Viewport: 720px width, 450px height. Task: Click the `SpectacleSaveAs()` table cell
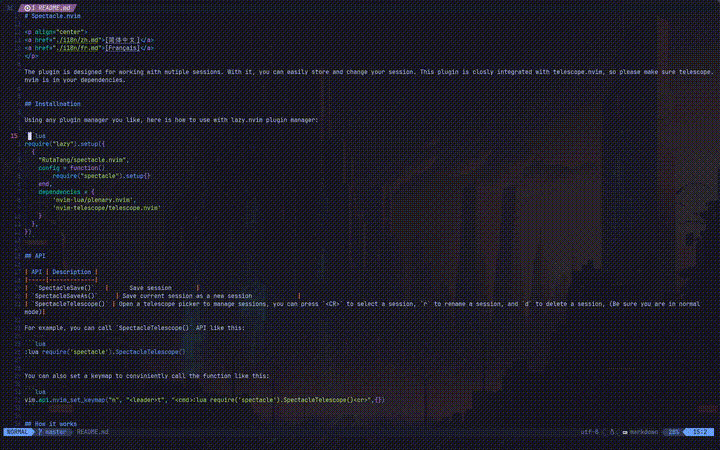point(65,296)
